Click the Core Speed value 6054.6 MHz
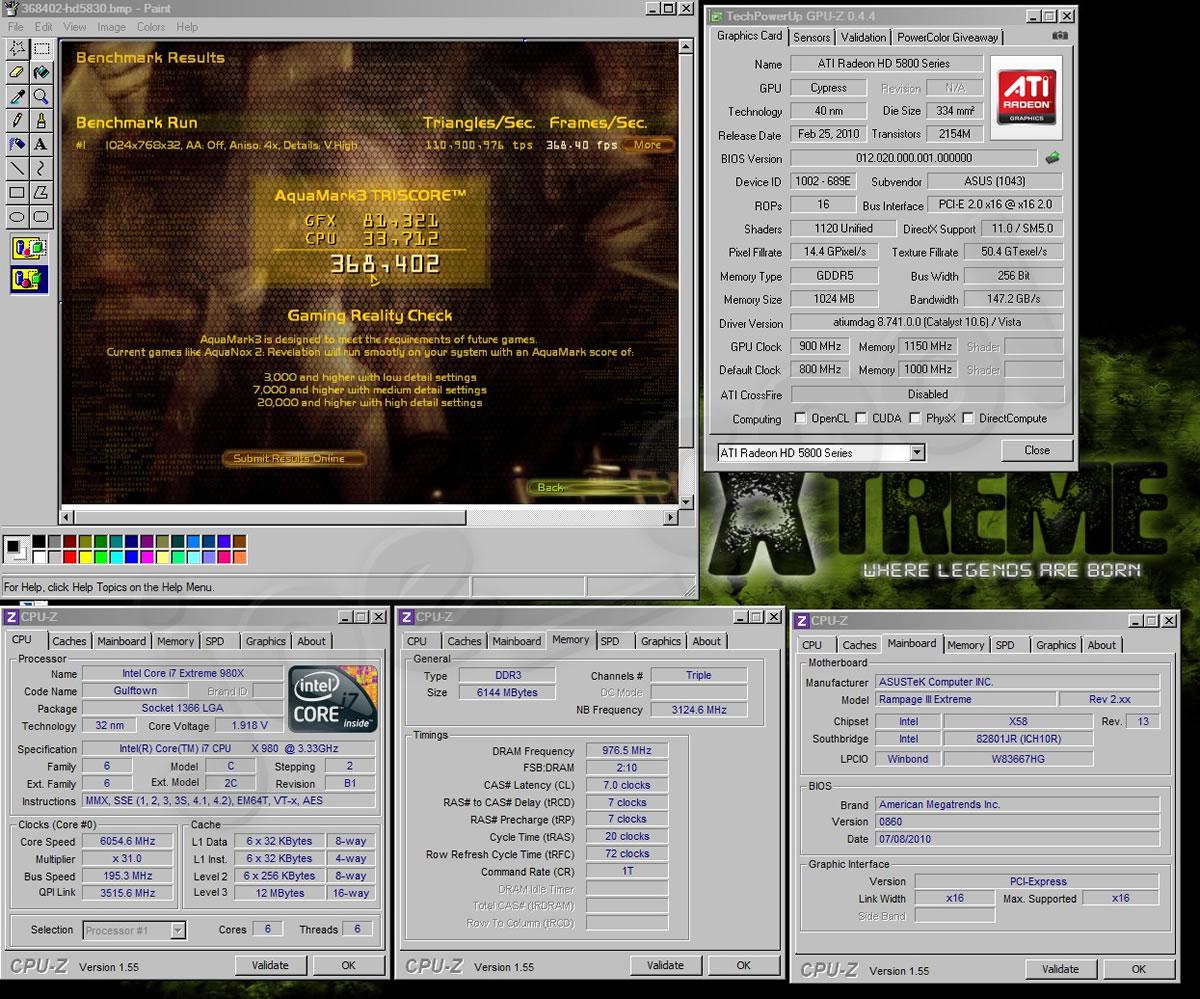This screenshot has width=1200, height=999. (x=128, y=842)
